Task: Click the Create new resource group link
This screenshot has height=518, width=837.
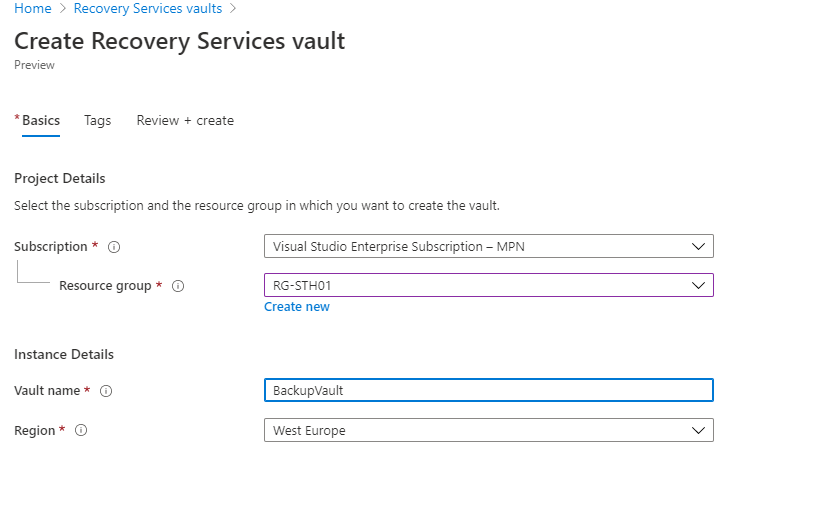Action: click(x=296, y=307)
